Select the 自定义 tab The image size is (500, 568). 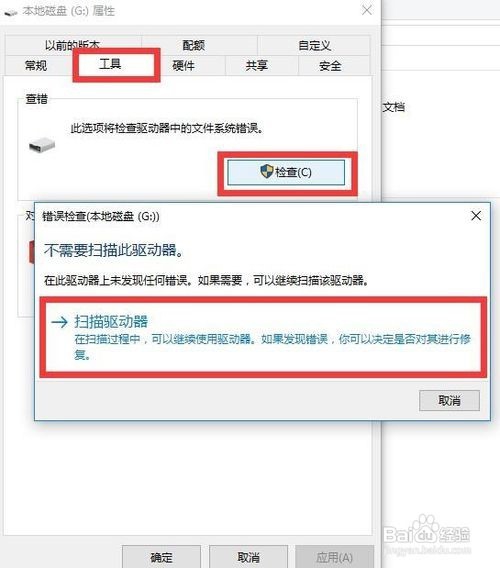tap(314, 45)
